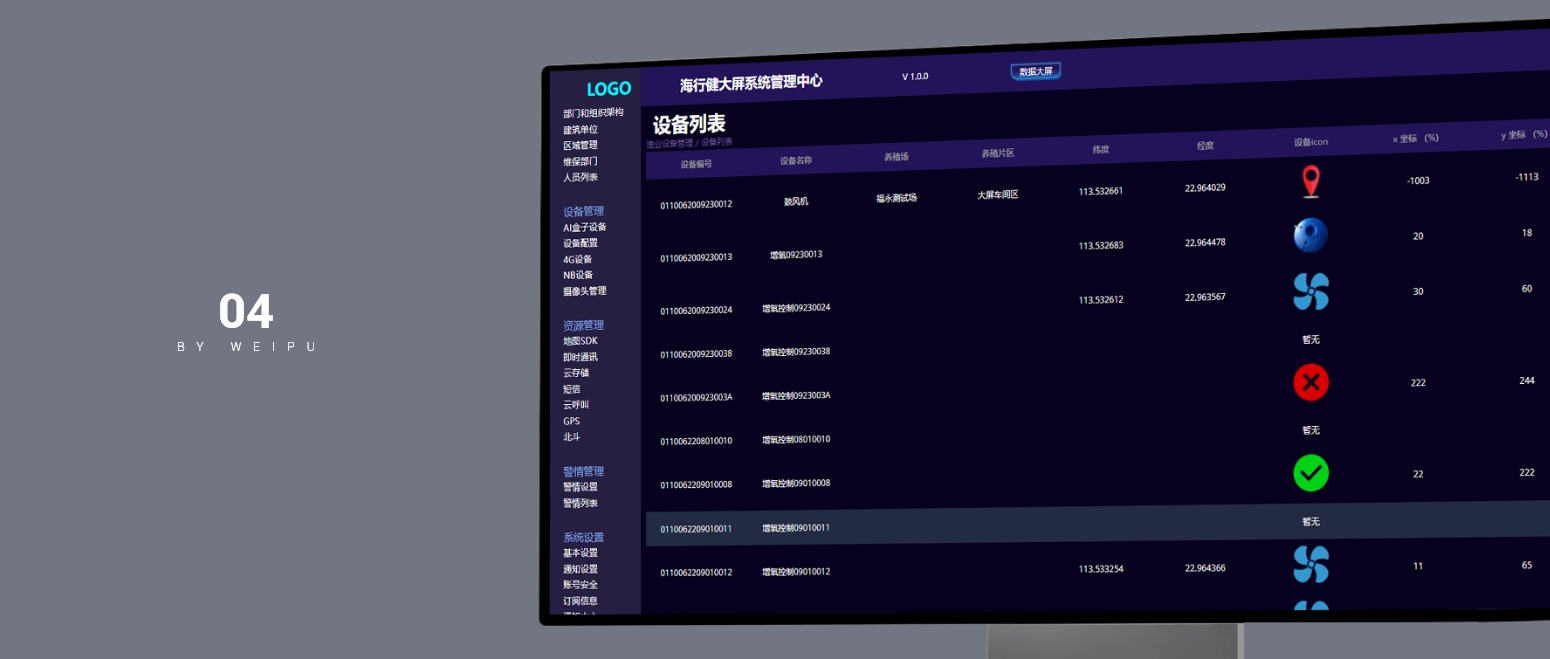
Task: Click the blue globe device icon for 增氧09230013
Action: tap(1311, 235)
